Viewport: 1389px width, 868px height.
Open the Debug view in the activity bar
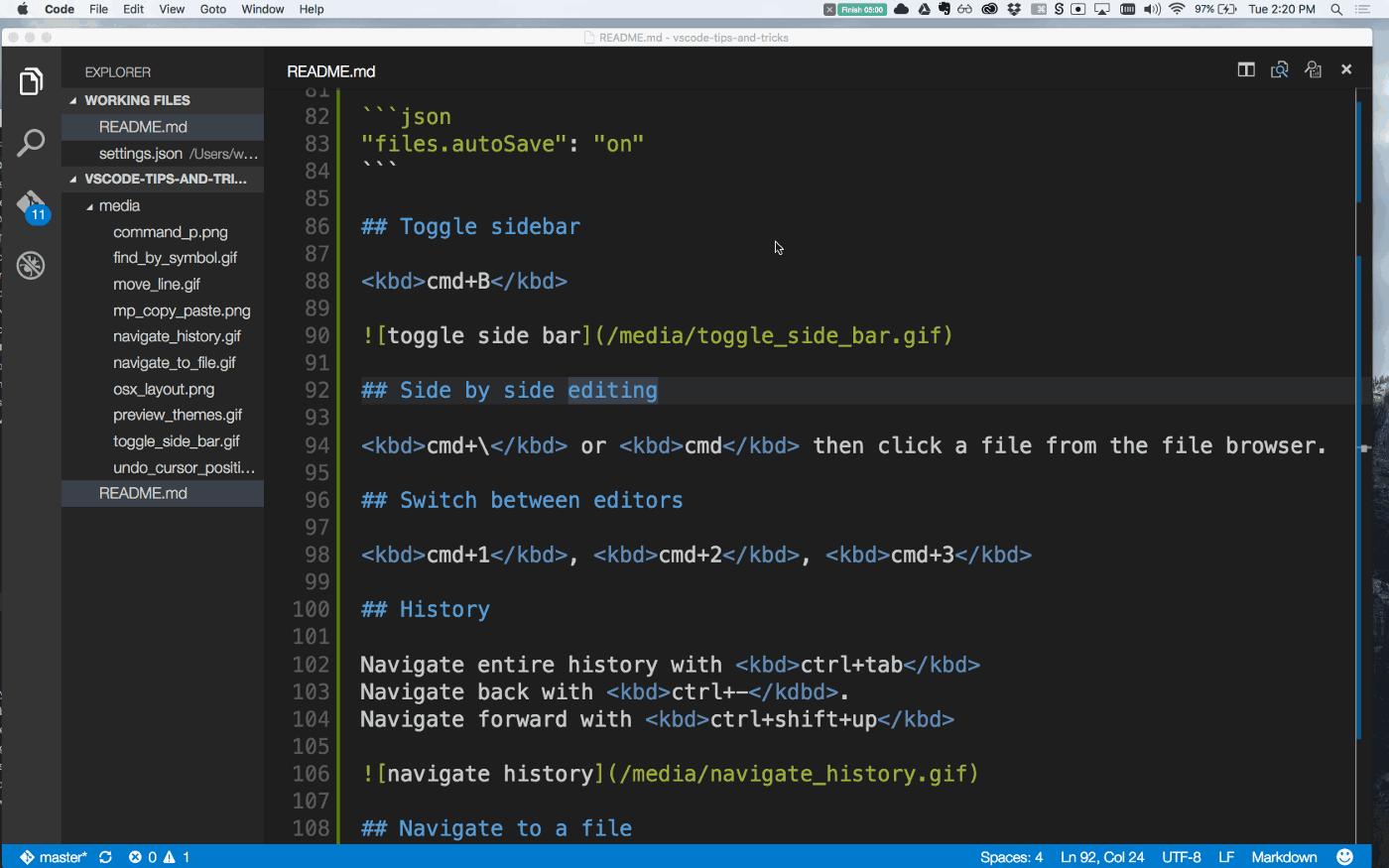tap(31, 266)
